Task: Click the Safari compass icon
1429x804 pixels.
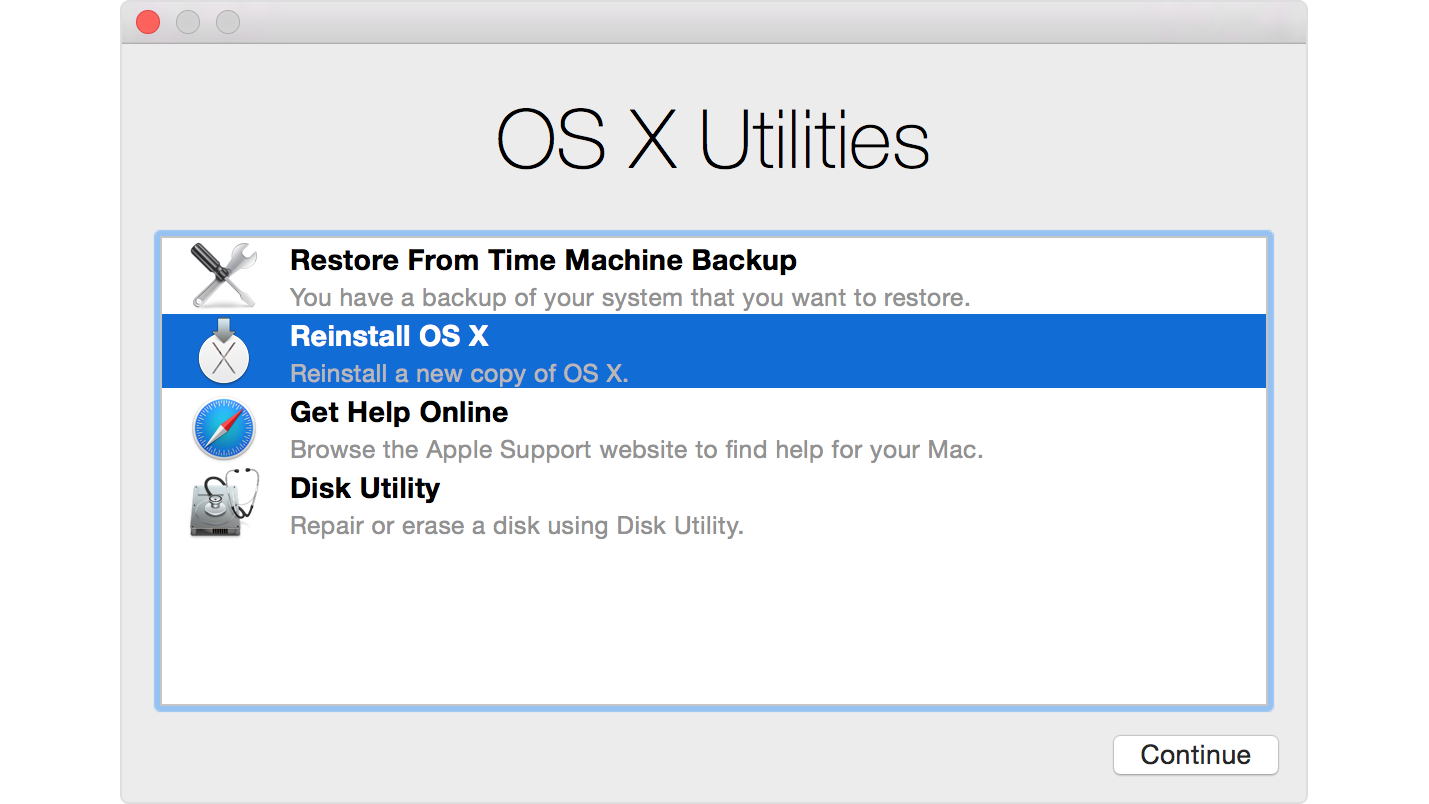Action: [x=224, y=428]
